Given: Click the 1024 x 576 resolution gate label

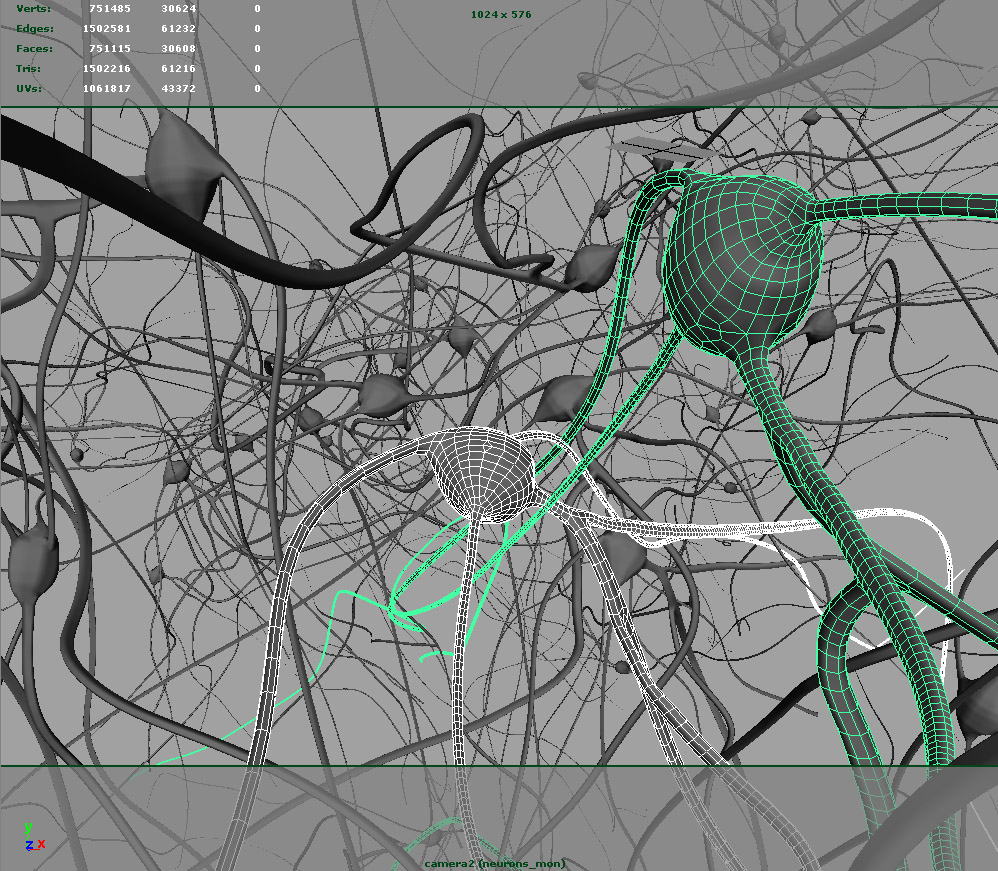Looking at the screenshot, I should [x=499, y=14].
